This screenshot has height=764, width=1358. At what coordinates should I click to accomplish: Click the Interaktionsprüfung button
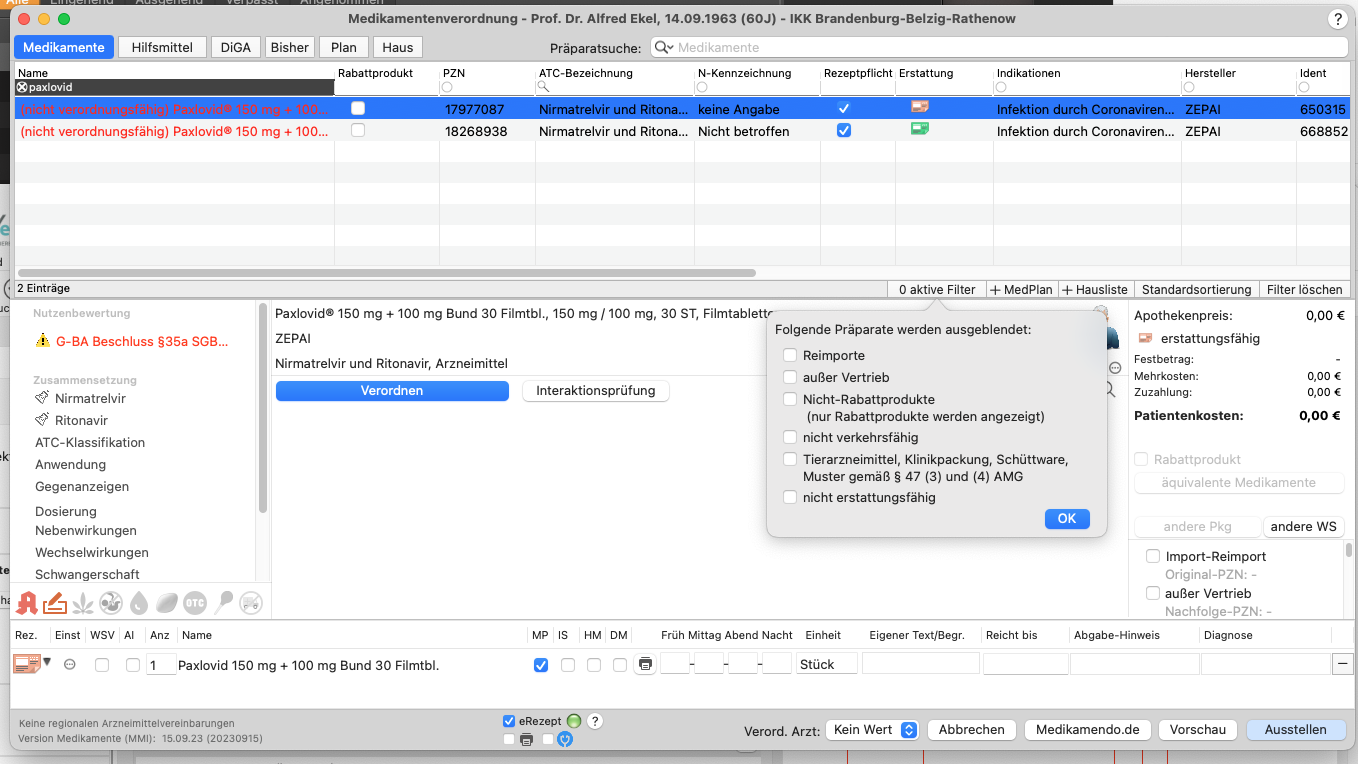(x=596, y=391)
